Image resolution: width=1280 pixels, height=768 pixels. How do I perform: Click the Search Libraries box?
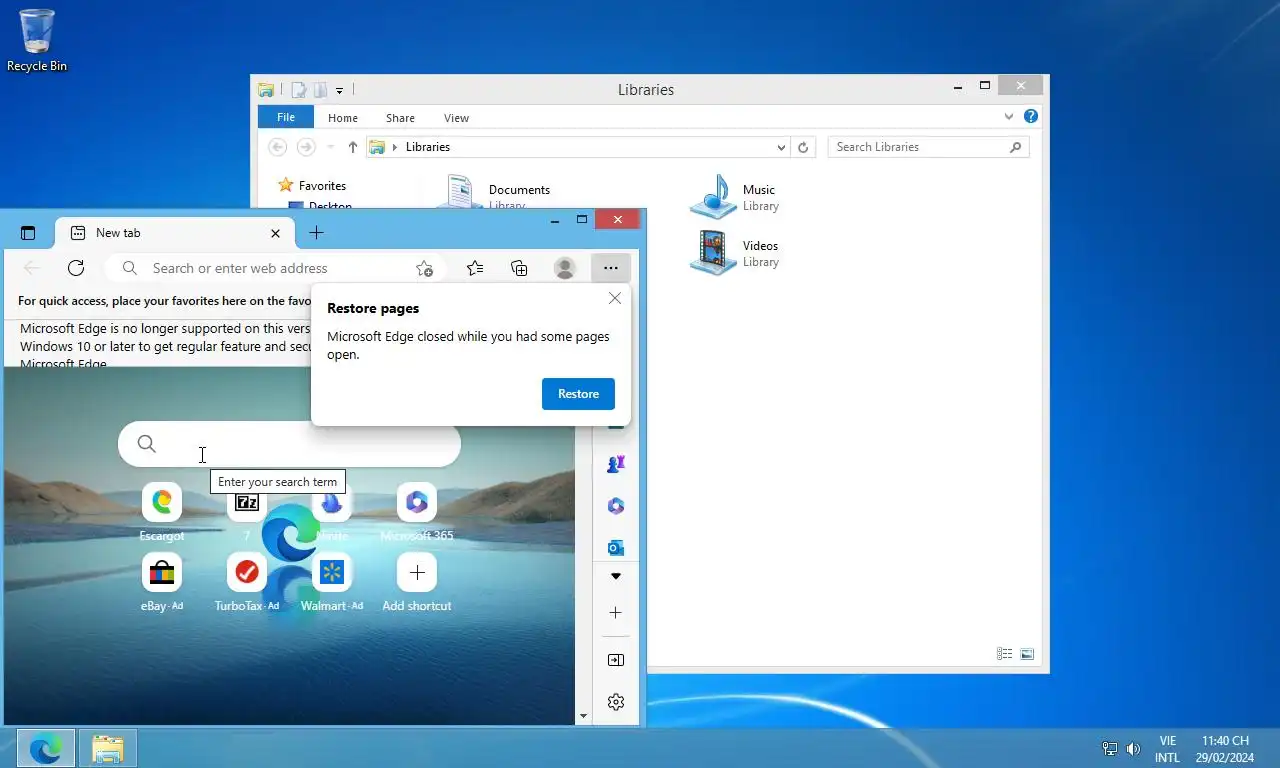click(x=927, y=147)
